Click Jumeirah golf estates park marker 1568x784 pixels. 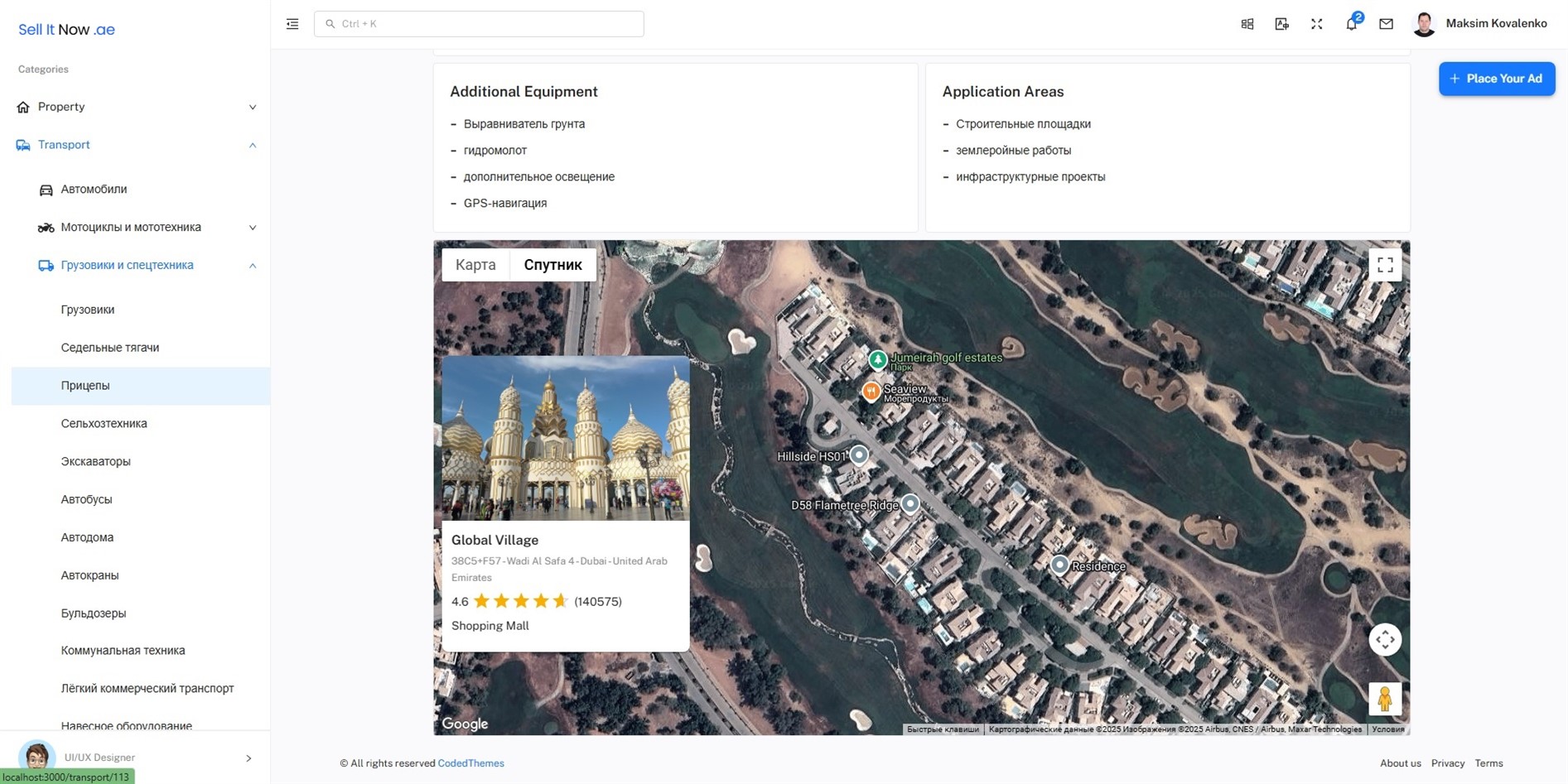click(877, 359)
